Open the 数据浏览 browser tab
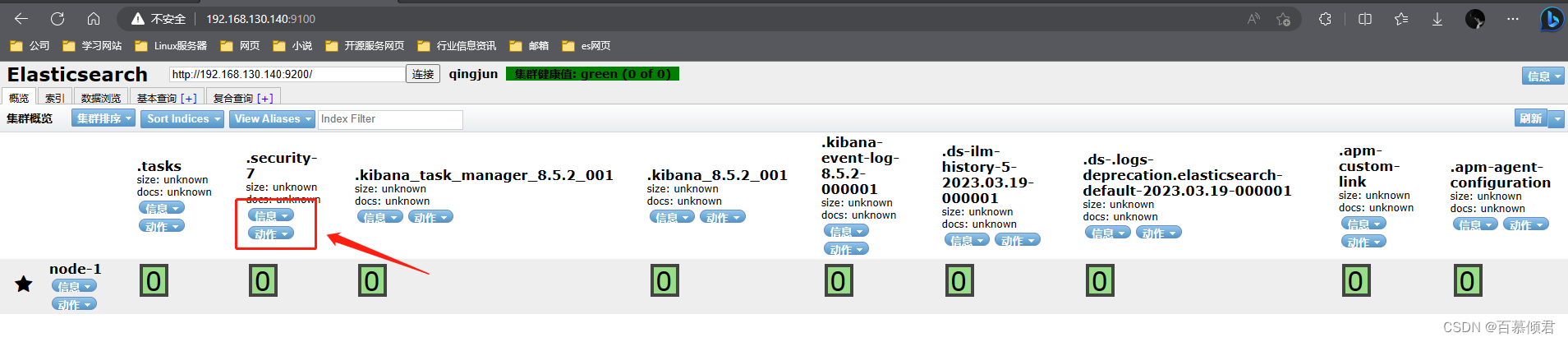Viewport: 1568px width, 342px height. pos(101,98)
